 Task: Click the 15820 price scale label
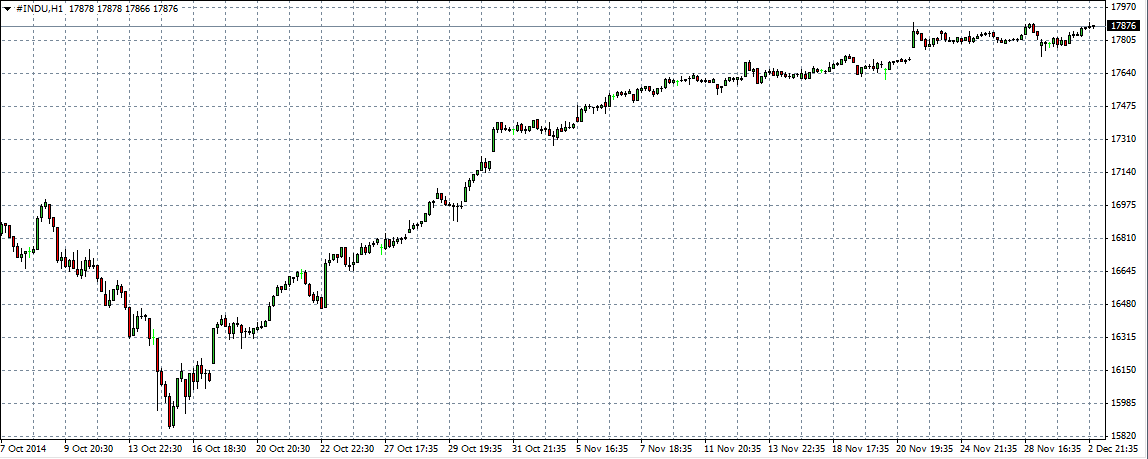coord(1124,436)
